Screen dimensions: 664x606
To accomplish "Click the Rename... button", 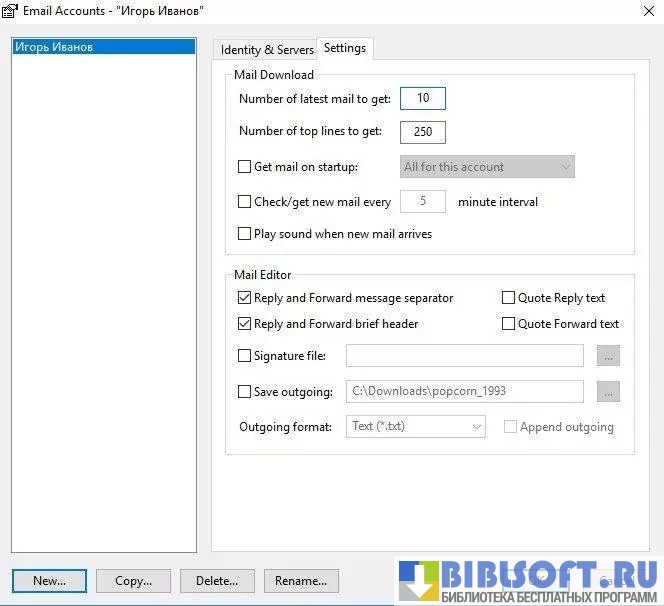I will click(x=301, y=581).
